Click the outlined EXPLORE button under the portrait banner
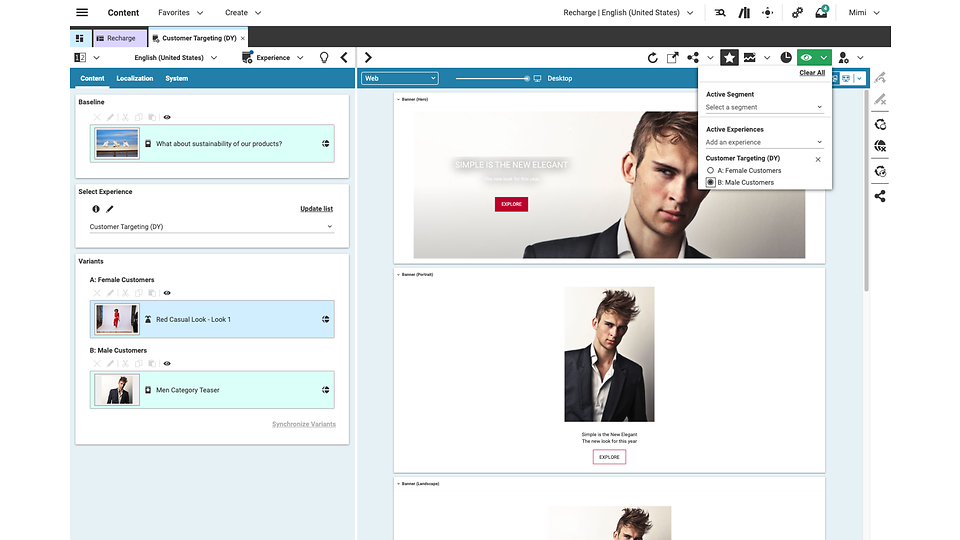Screen dimensions: 960x540 [609, 457]
